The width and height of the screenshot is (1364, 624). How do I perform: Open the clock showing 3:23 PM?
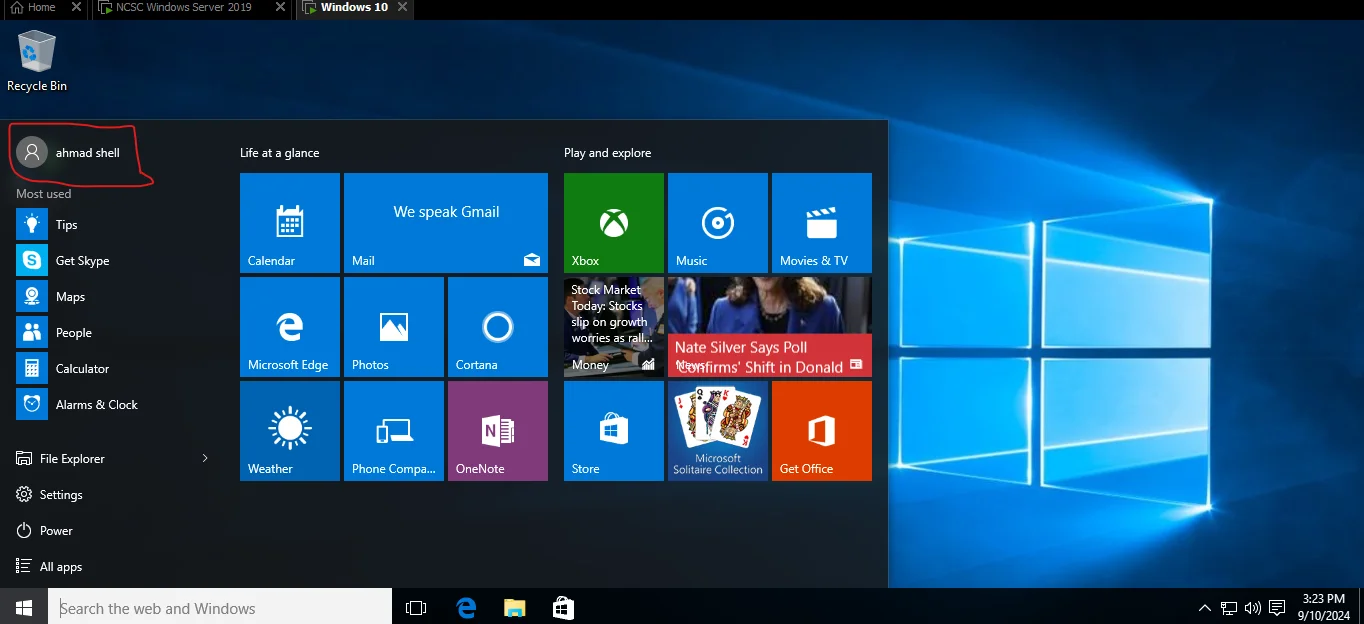pos(1323,607)
